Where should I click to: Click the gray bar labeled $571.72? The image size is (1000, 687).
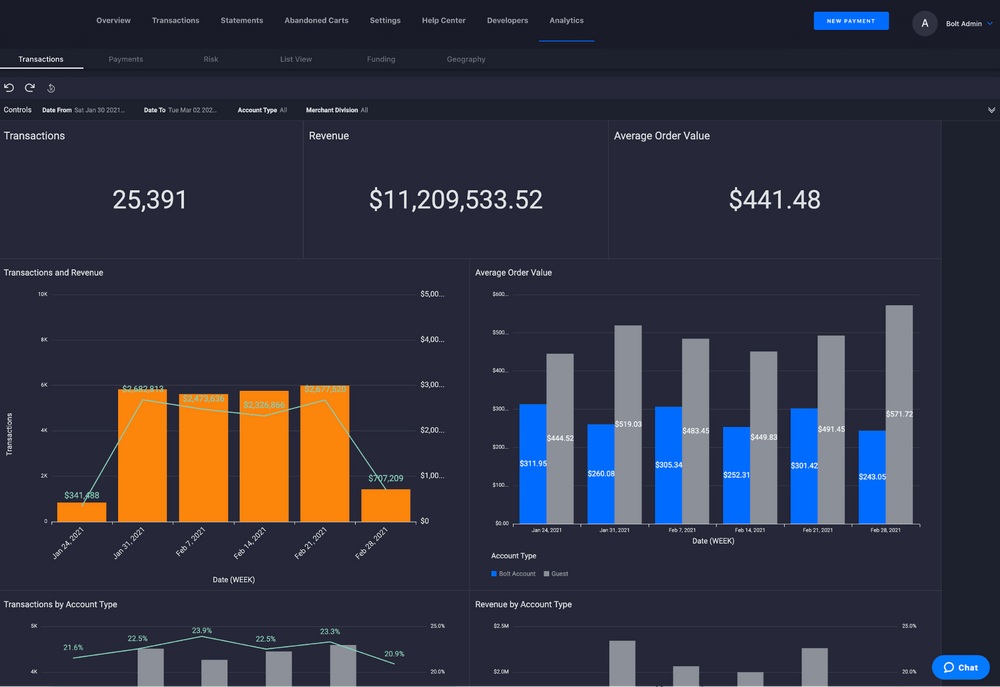[x=899, y=415]
